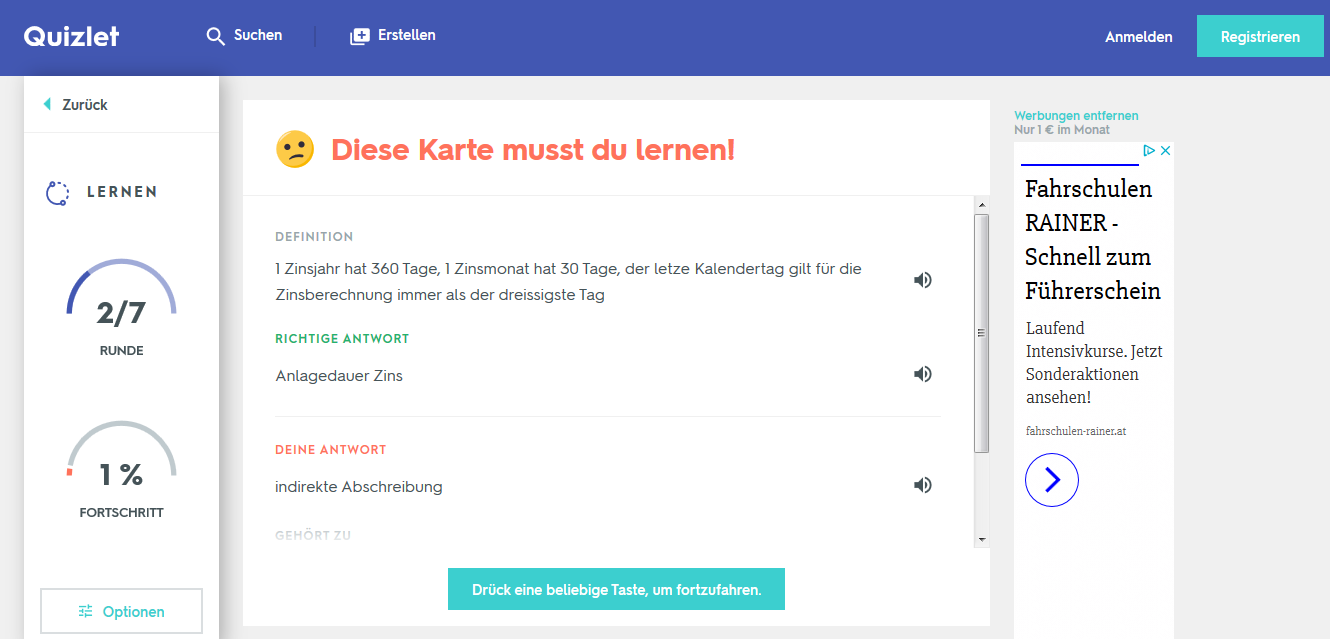This screenshot has height=639, width=1330.
Task: Play audio for indirekte Abschreibung answer
Action: [922, 485]
